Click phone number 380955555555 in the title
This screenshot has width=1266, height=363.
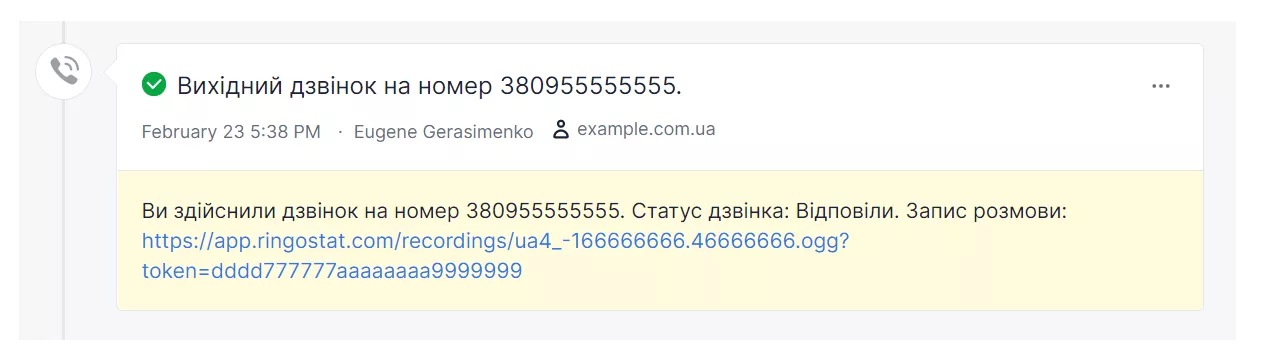coord(590,86)
